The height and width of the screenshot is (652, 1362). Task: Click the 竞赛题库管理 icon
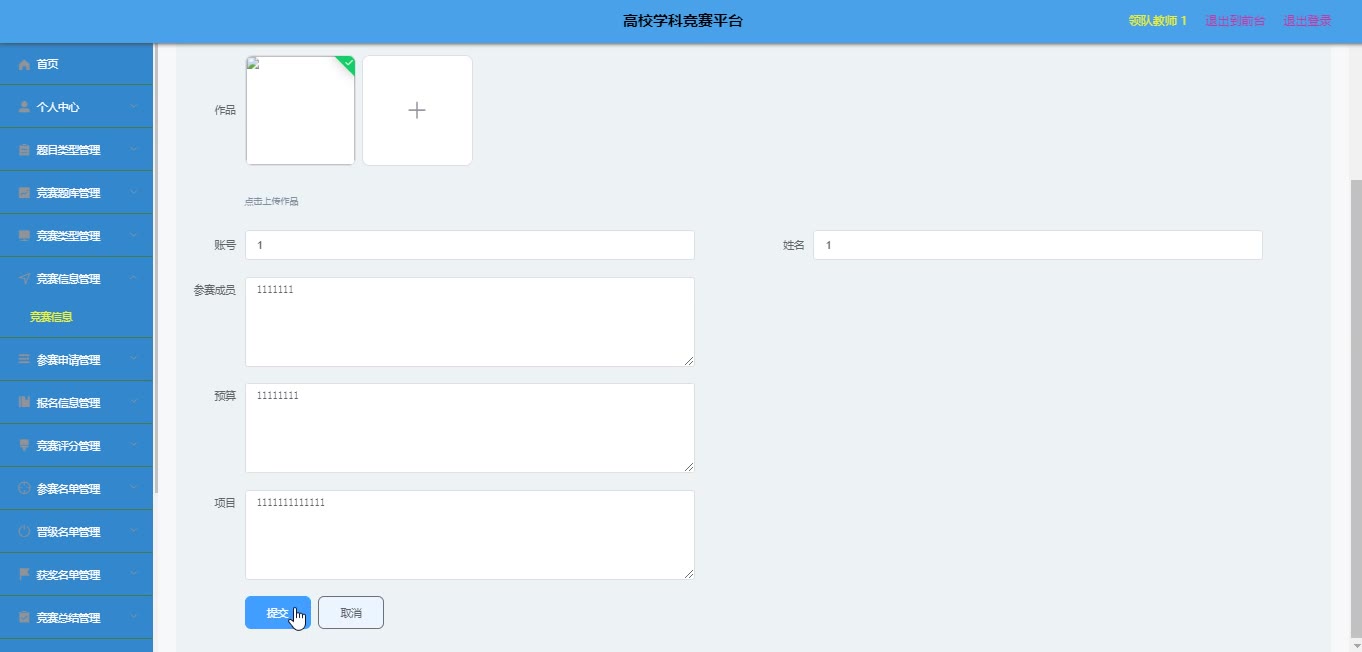click(x=24, y=193)
